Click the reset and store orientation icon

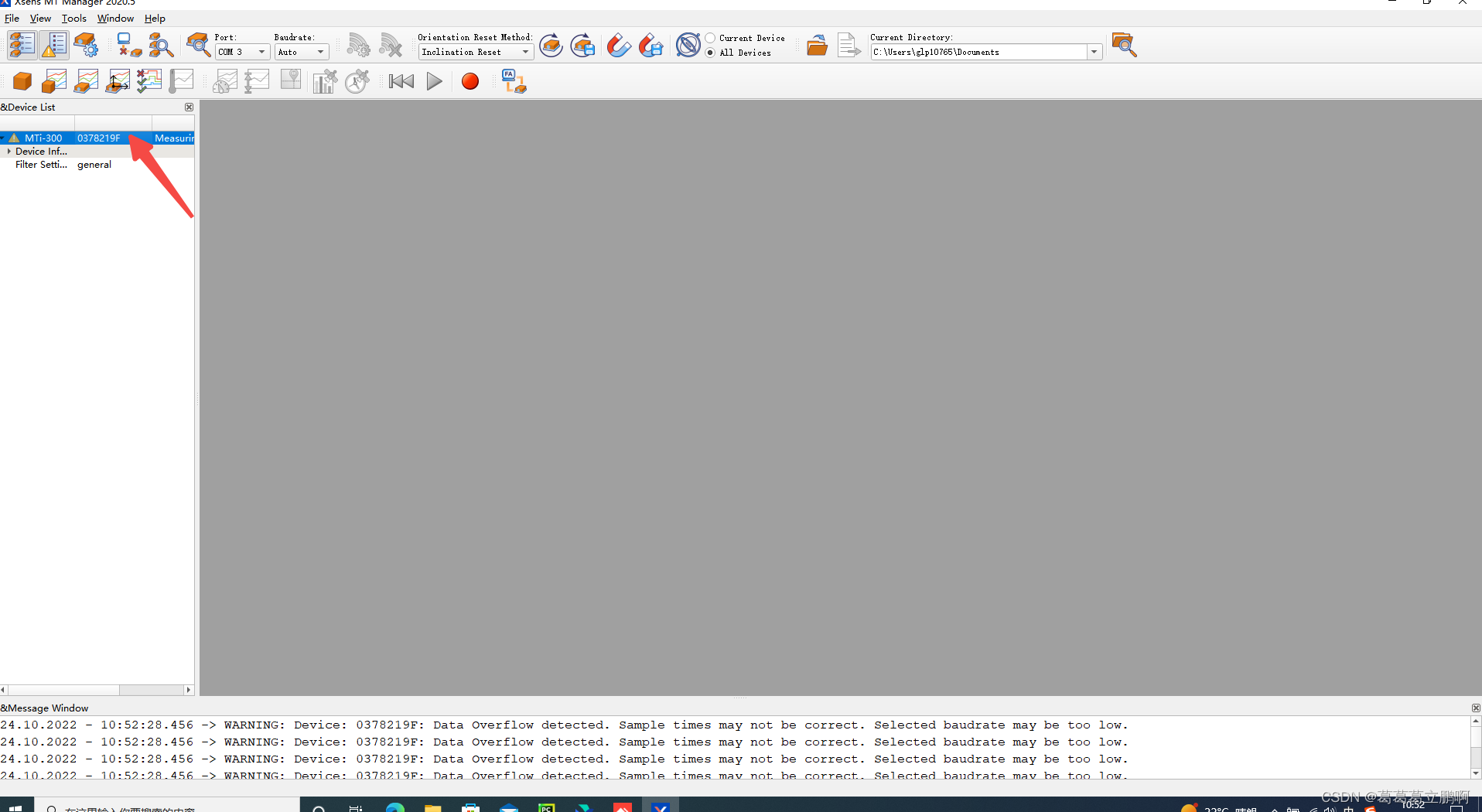pos(583,45)
